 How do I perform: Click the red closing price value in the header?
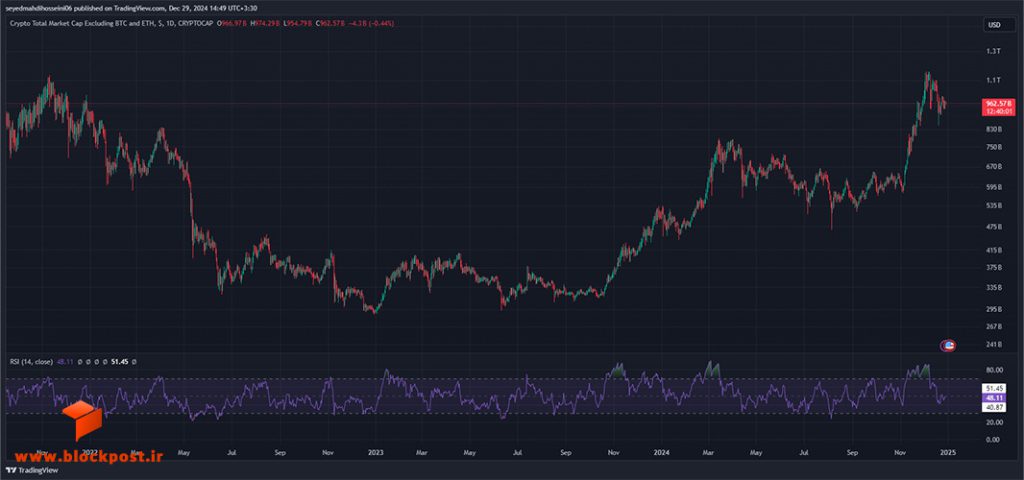pos(330,24)
